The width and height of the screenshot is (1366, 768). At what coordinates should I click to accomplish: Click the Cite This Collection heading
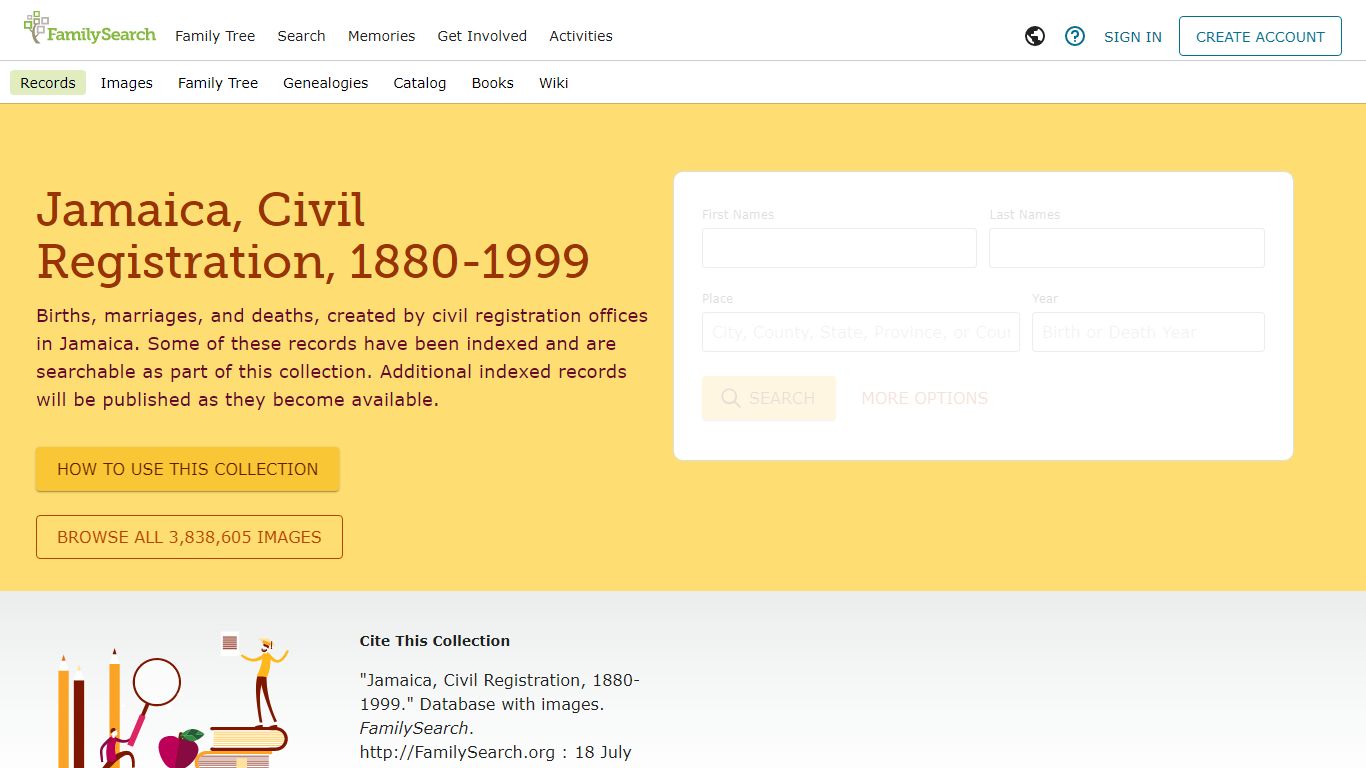[x=435, y=641]
